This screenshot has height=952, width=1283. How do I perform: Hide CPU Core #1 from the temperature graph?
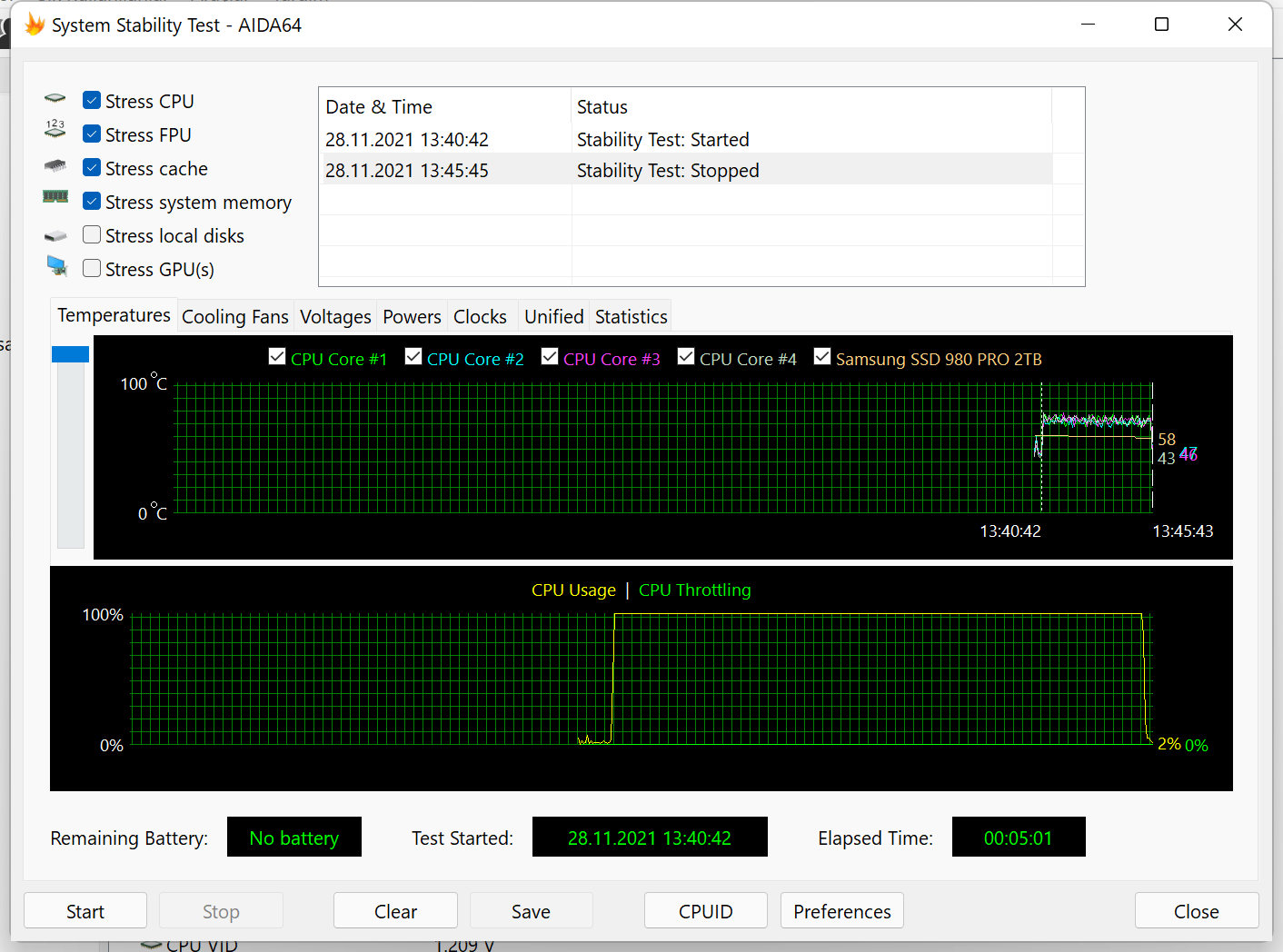point(277,356)
